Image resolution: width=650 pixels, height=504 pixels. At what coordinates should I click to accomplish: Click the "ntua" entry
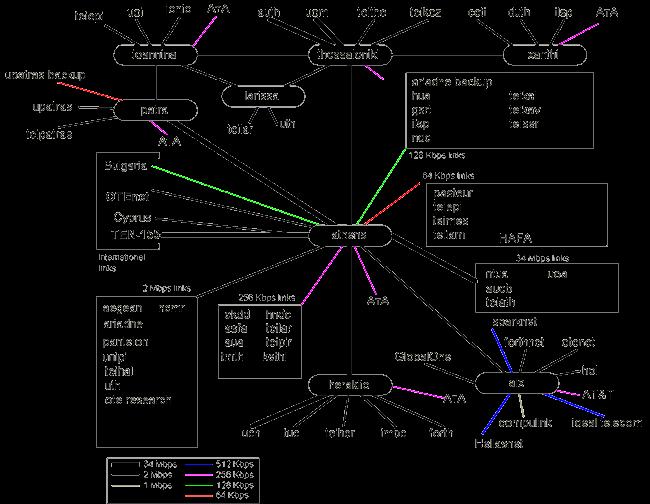[496, 274]
